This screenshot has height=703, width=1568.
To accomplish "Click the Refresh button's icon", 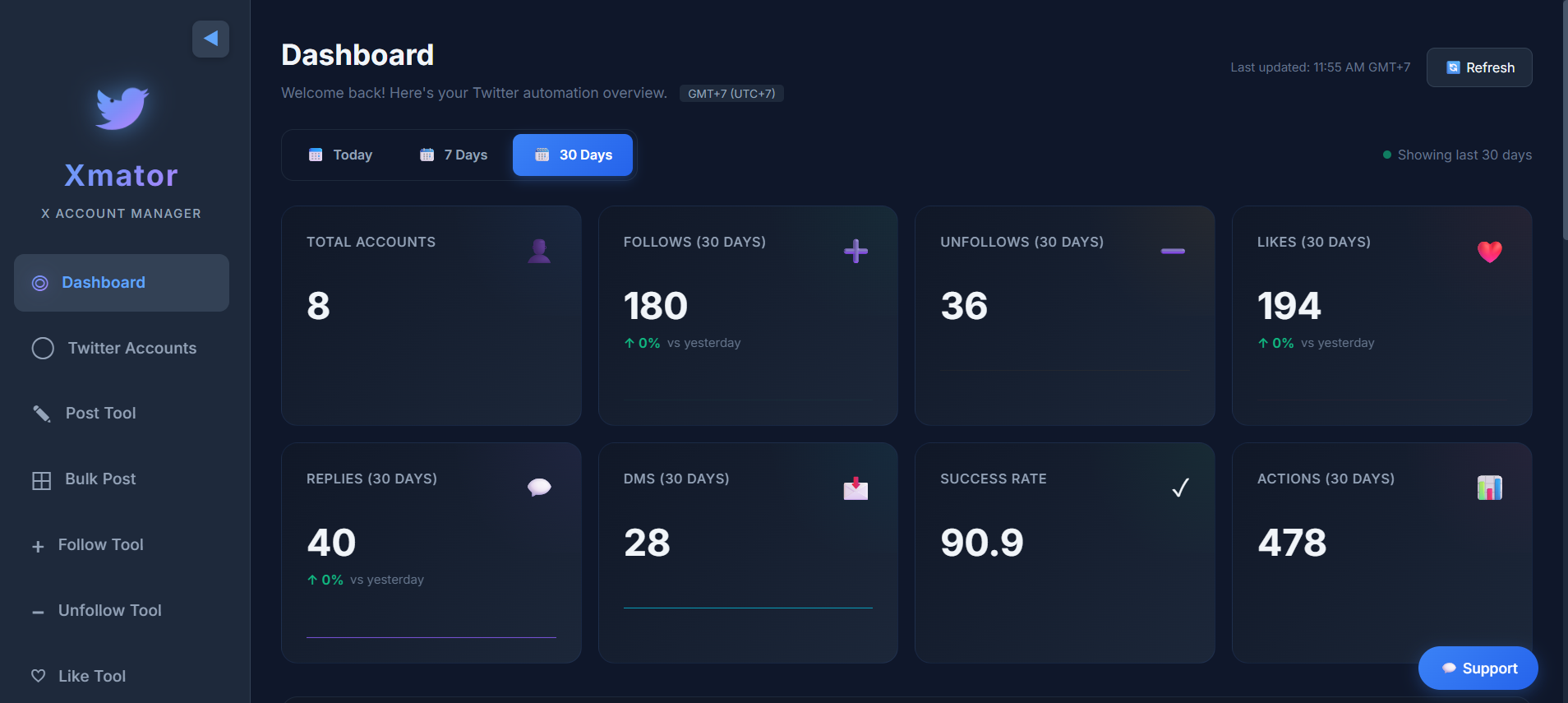I will tap(1453, 67).
